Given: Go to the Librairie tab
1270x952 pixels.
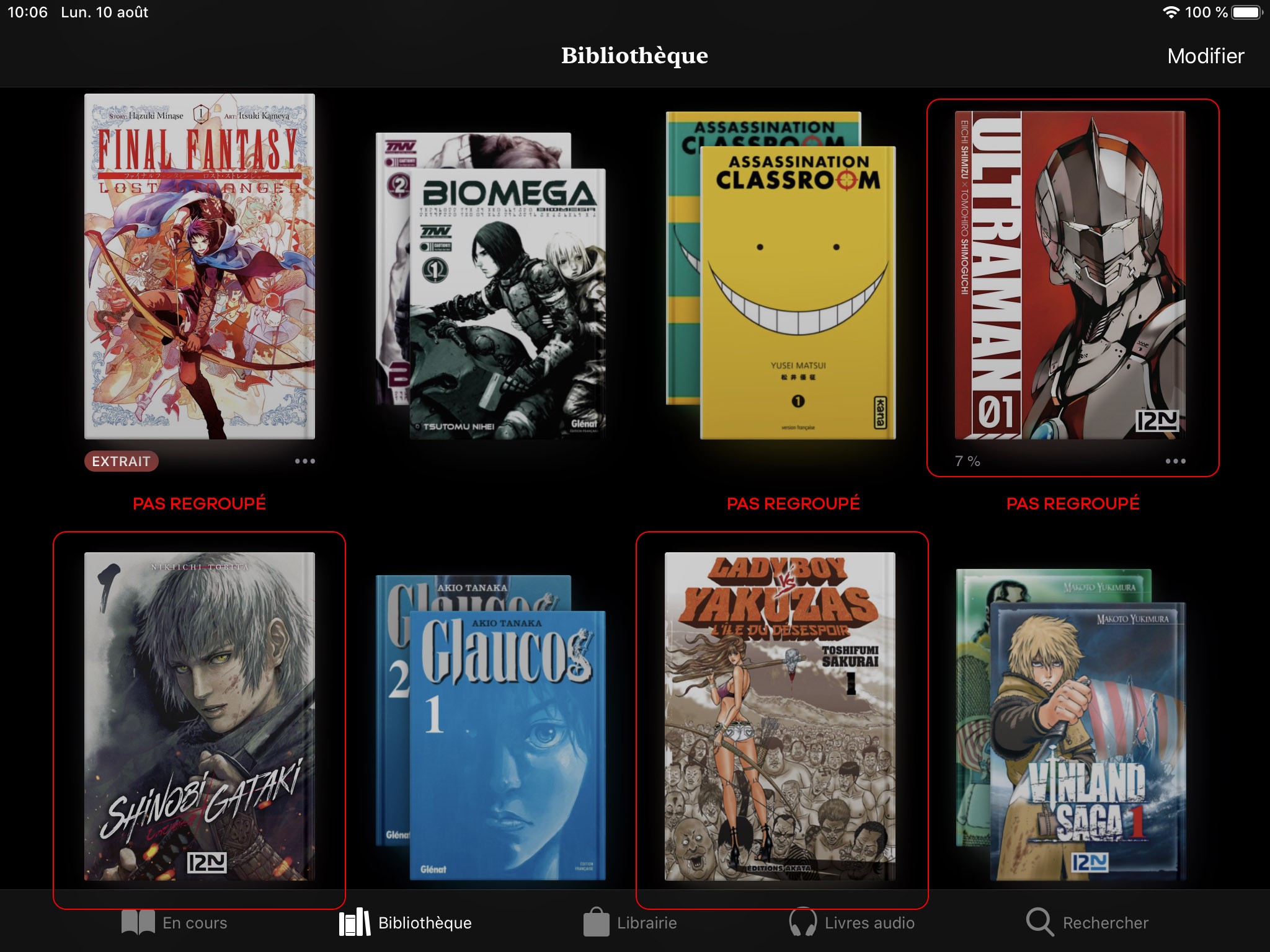Looking at the screenshot, I should (630, 922).
